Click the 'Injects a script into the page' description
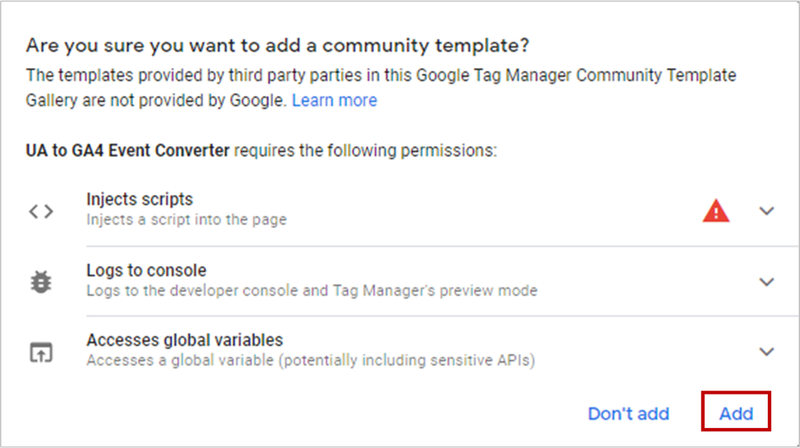 coord(186,219)
